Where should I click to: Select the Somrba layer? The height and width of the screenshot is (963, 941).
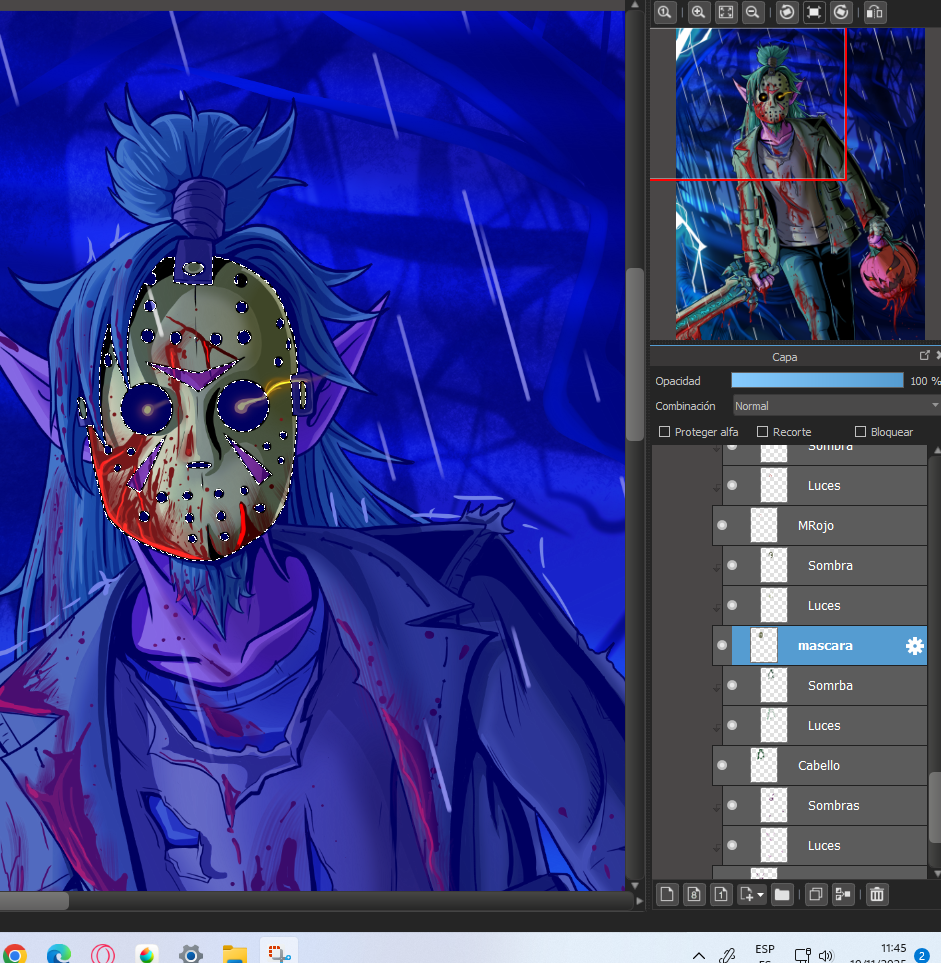824,685
